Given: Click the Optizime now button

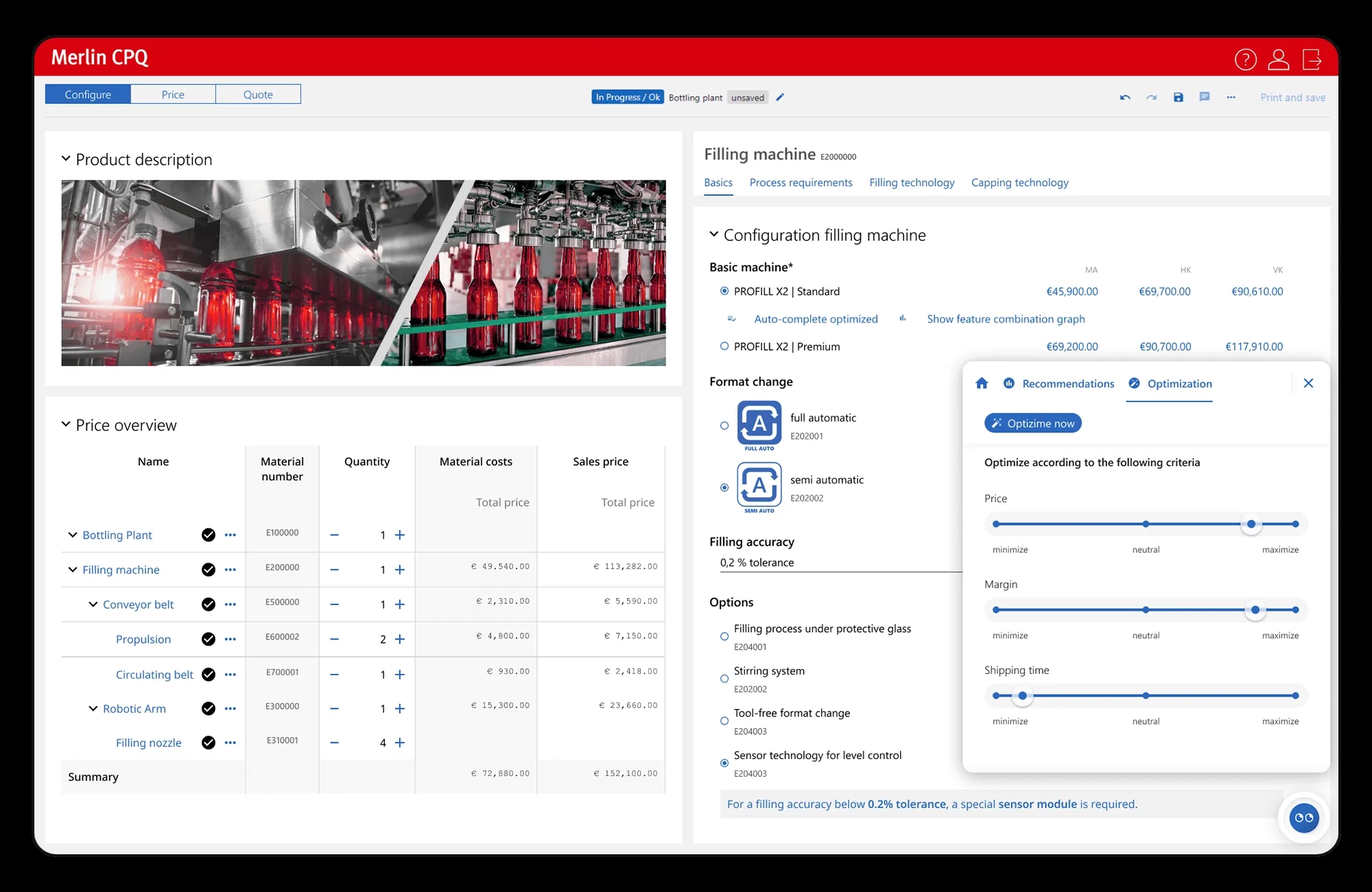Looking at the screenshot, I should [x=1032, y=423].
